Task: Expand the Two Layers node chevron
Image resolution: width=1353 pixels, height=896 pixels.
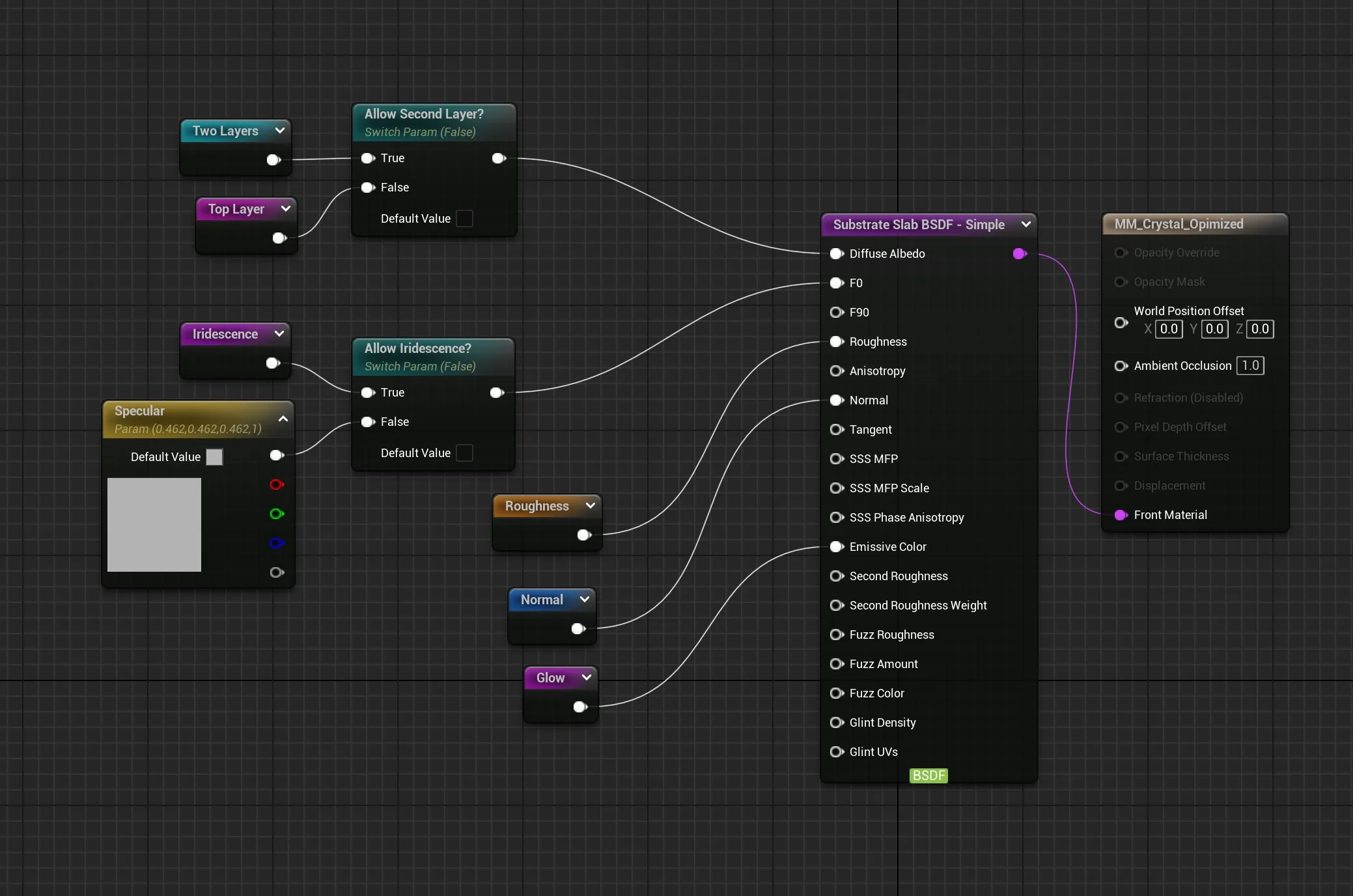Action: tap(280, 130)
